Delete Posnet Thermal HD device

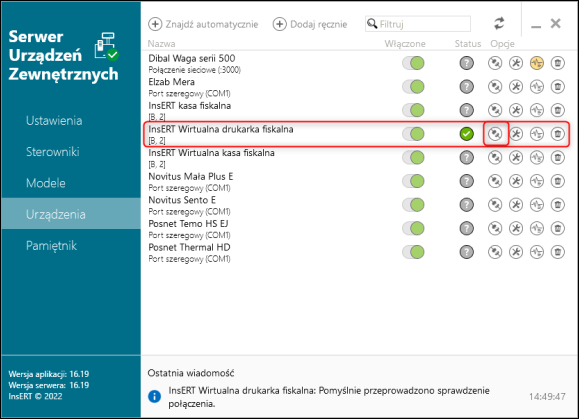point(558,252)
